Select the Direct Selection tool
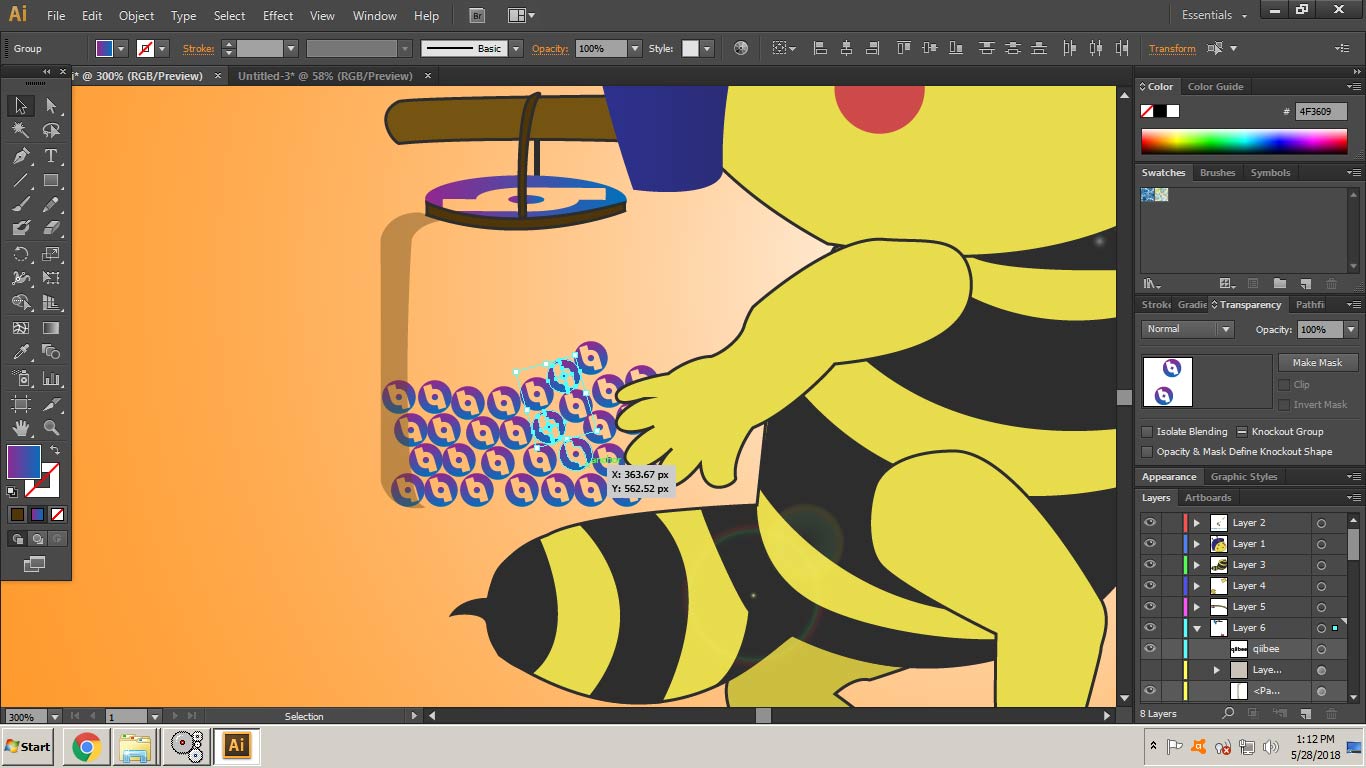Screen dimensions: 1366x768 [x=51, y=106]
